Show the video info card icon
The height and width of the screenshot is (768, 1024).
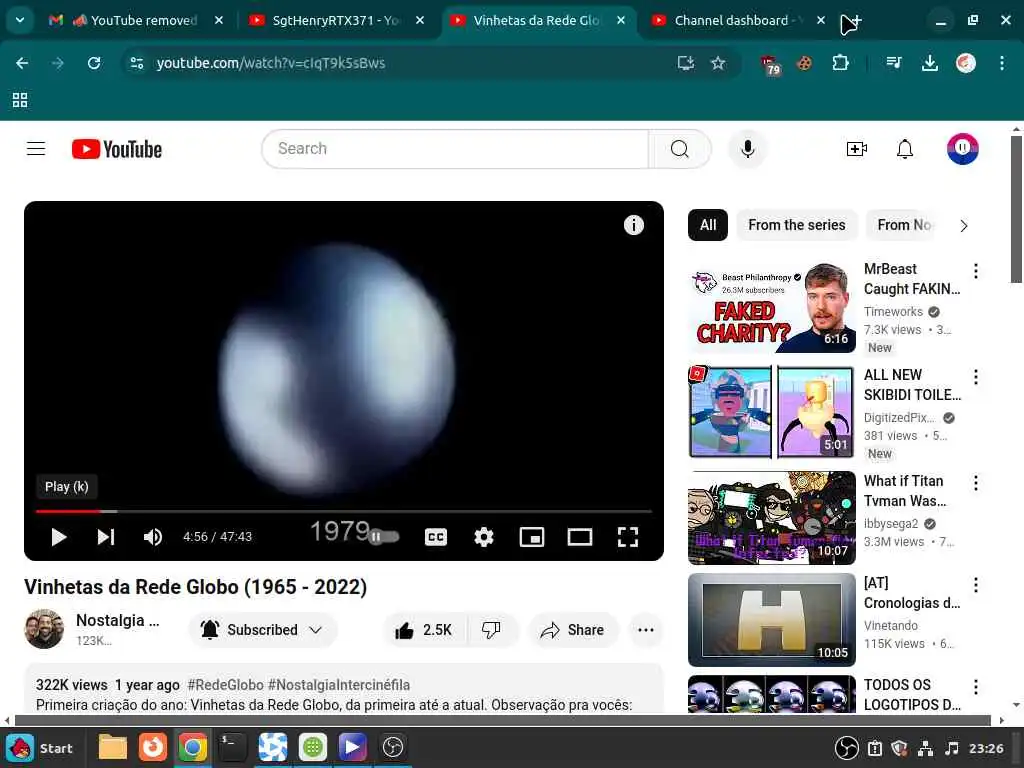click(x=633, y=225)
